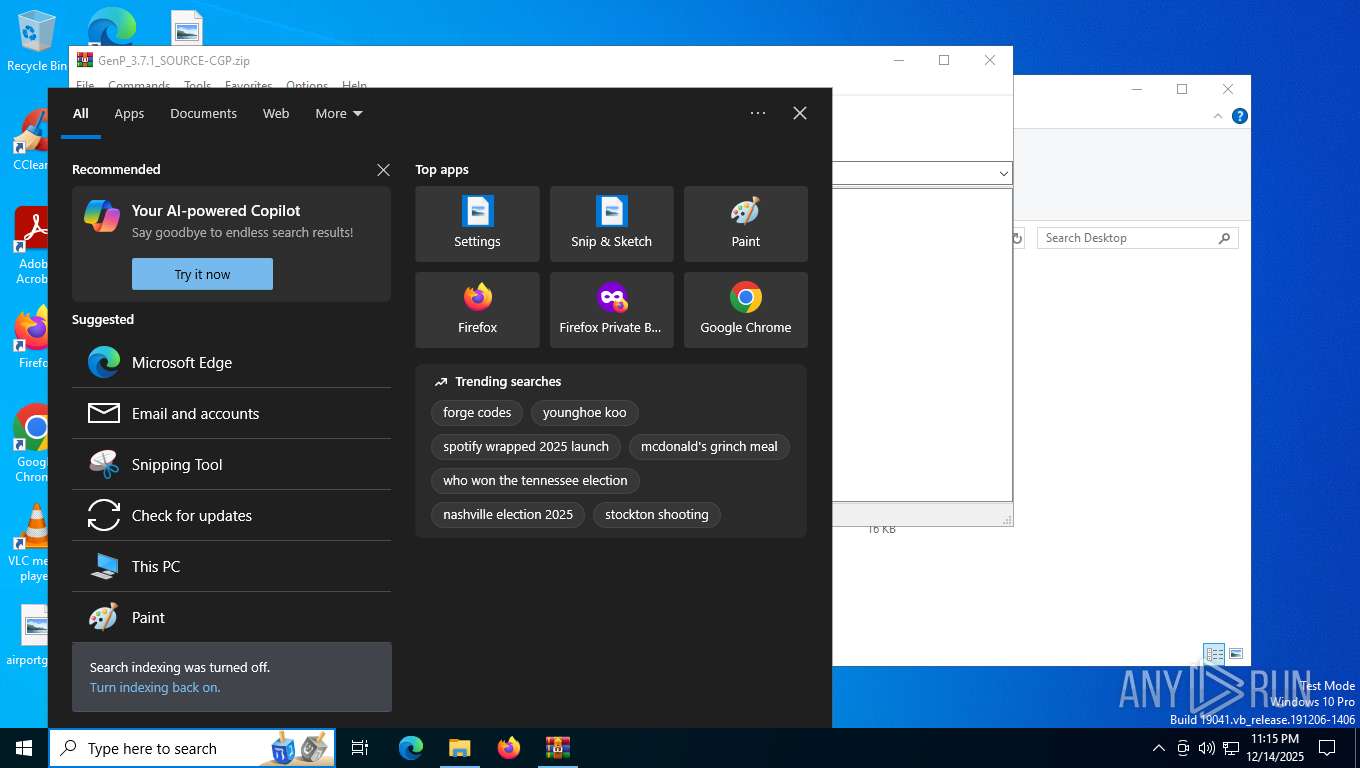
Task: Open VLC media player desktop shortcut
Action: [x=33, y=542]
